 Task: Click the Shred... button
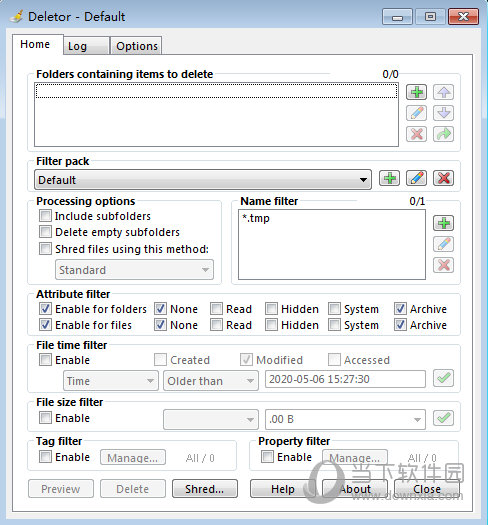pos(205,489)
